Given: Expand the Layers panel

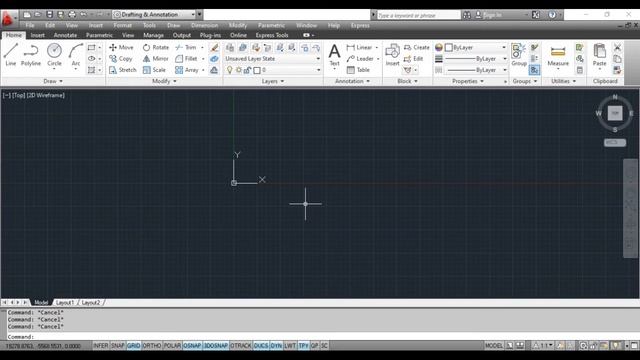Looking at the screenshot, I should coord(273,81).
